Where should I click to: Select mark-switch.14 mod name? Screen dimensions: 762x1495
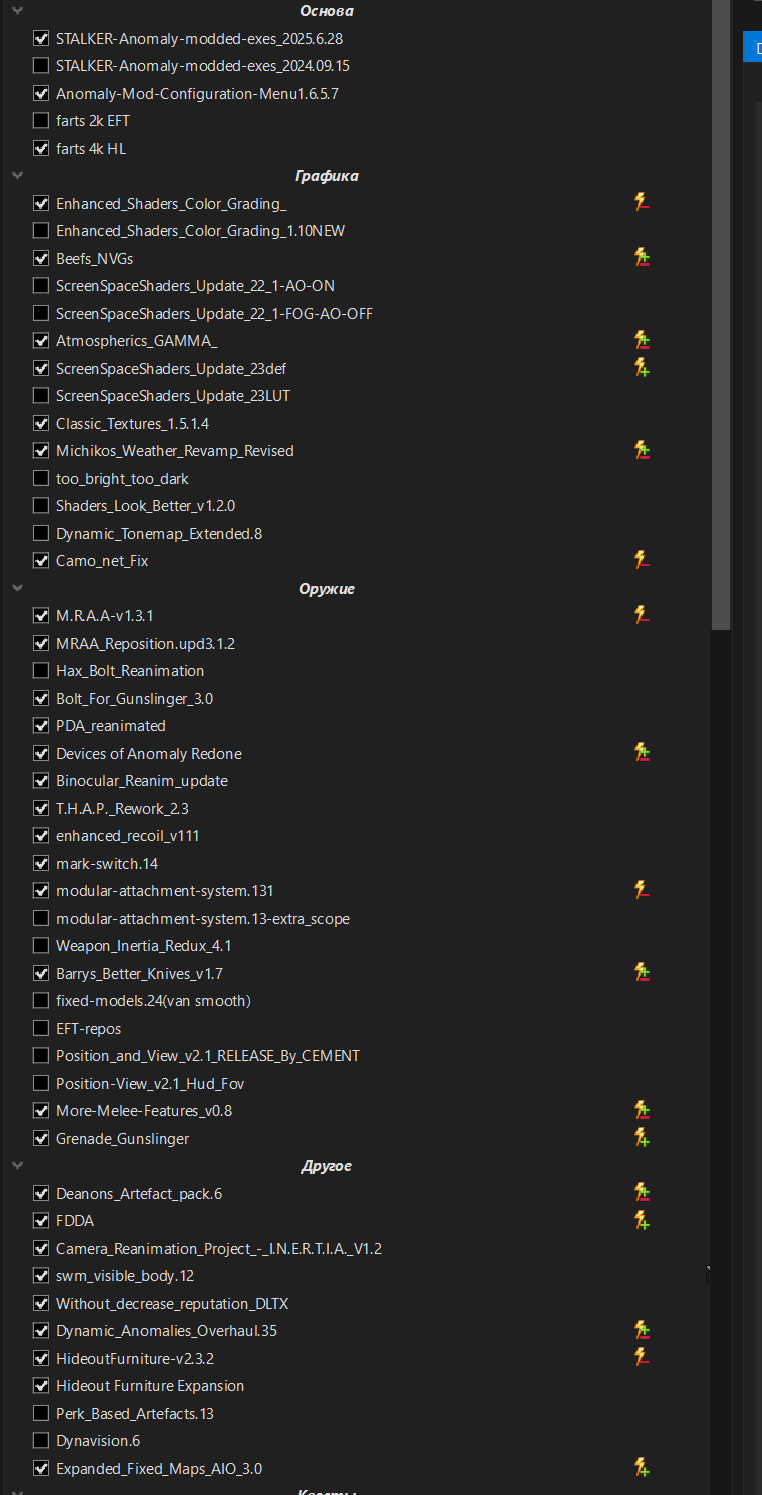point(107,863)
